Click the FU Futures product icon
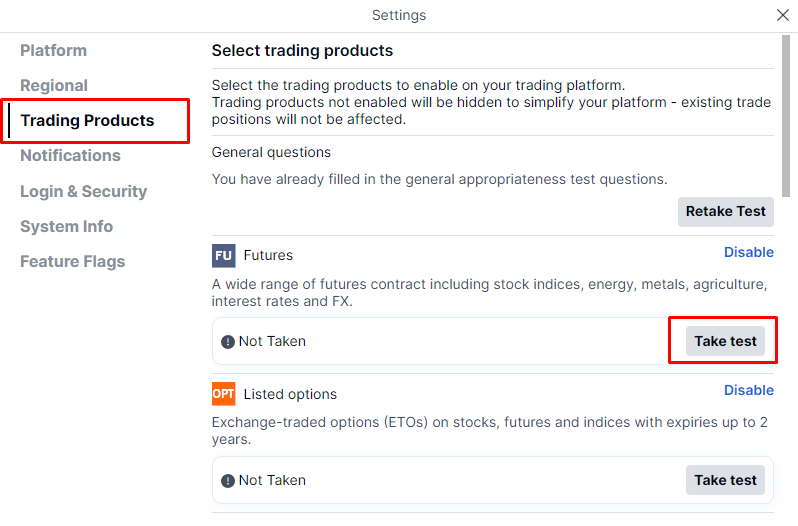Viewport: 798px width, 526px height. click(x=223, y=255)
